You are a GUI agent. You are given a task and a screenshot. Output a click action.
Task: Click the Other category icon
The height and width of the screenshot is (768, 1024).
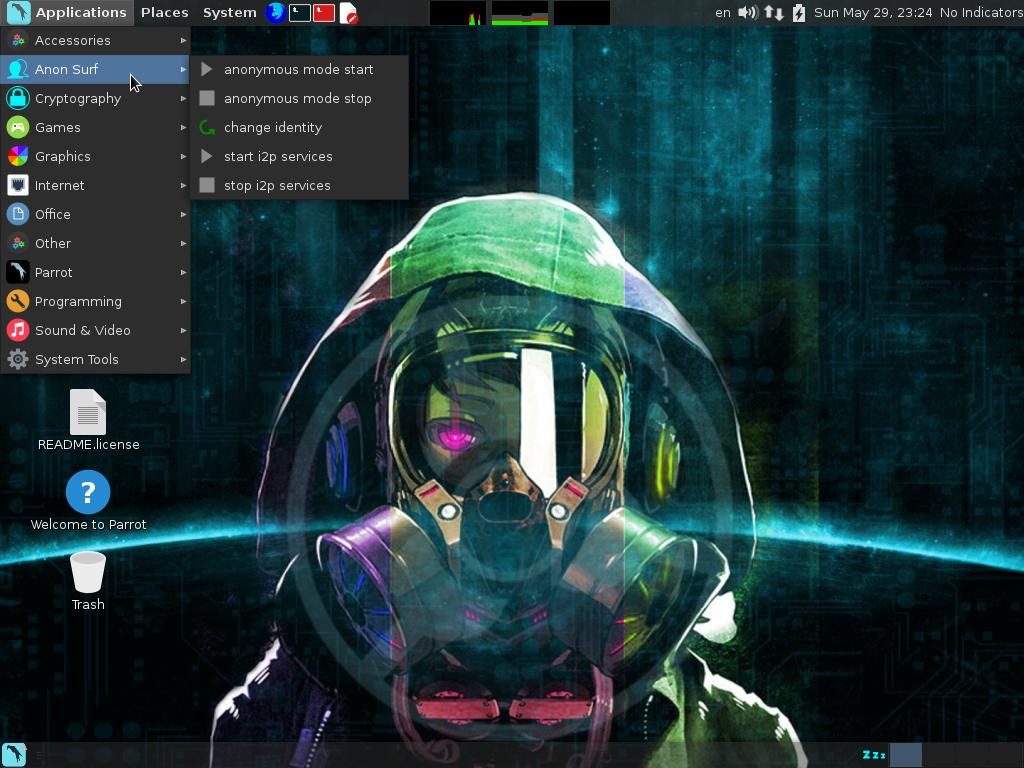tap(18, 244)
